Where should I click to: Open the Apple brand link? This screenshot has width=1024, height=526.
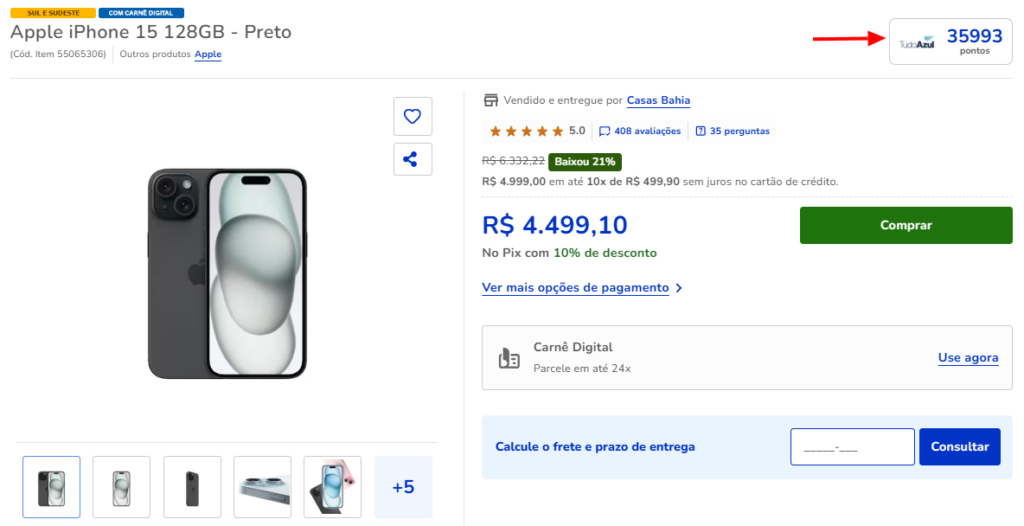(208, 54)
